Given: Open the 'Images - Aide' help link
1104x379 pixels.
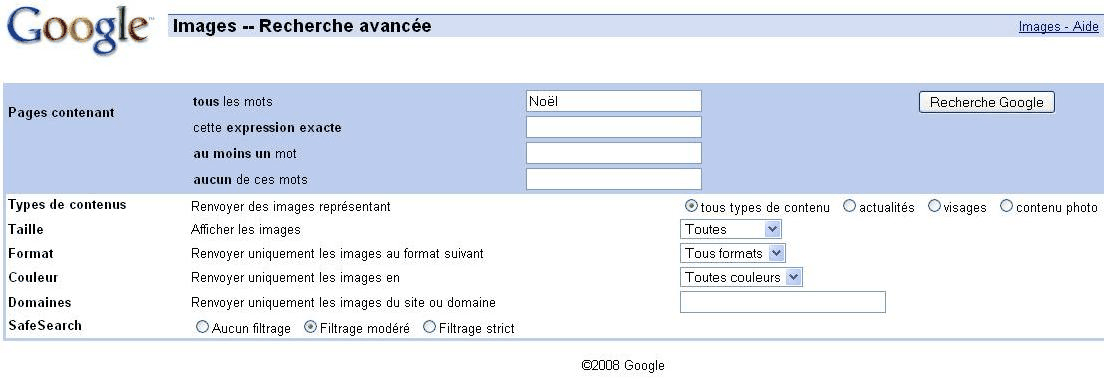Looking at the screenshot, I should [x=1058, y=27].
